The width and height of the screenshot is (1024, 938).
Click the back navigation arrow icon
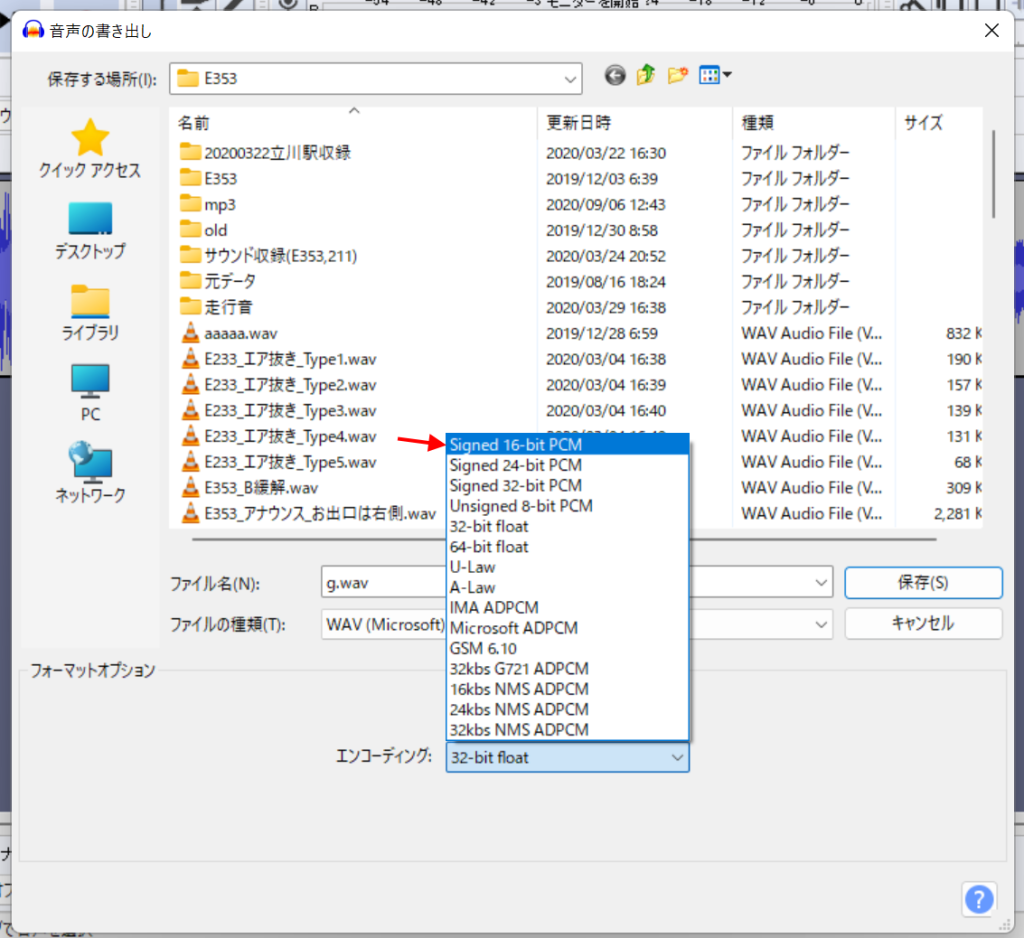click(615, 76)
